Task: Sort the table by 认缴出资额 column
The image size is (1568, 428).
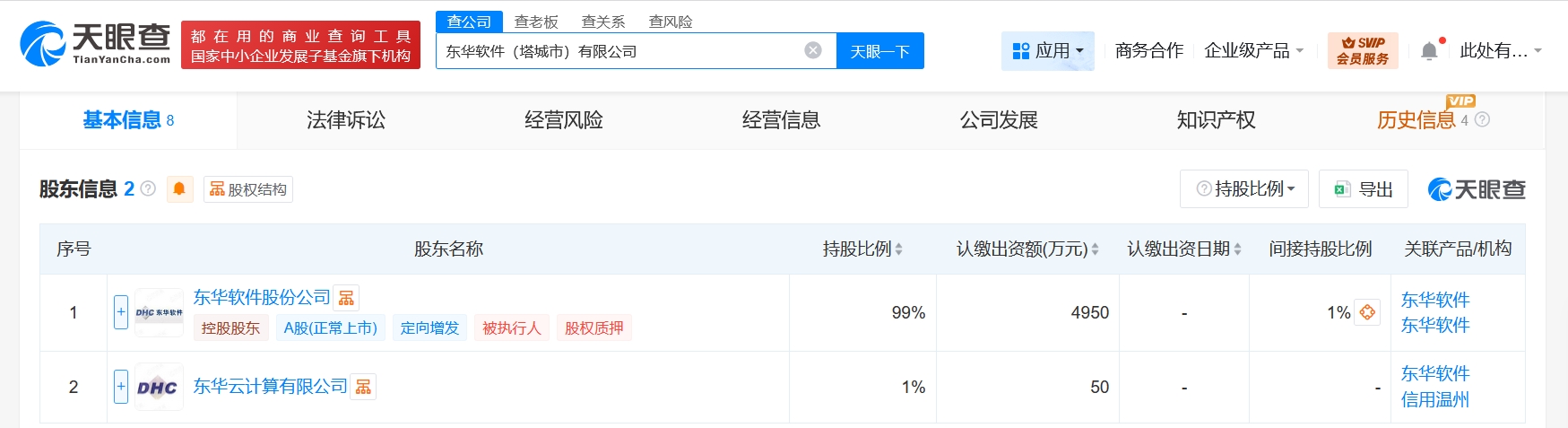Action: pyautogui.click(x=1095, y=249)
